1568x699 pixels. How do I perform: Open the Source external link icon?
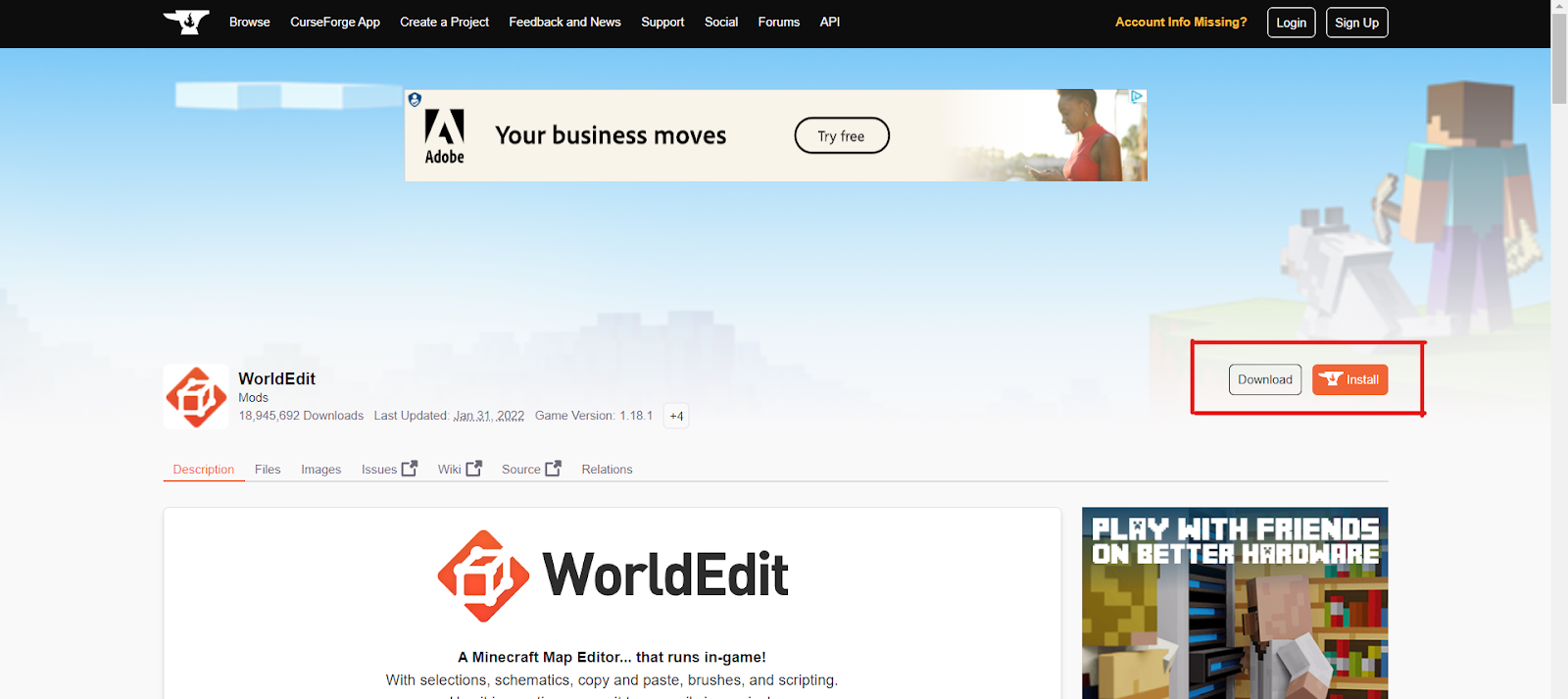[x=554, y=469]
